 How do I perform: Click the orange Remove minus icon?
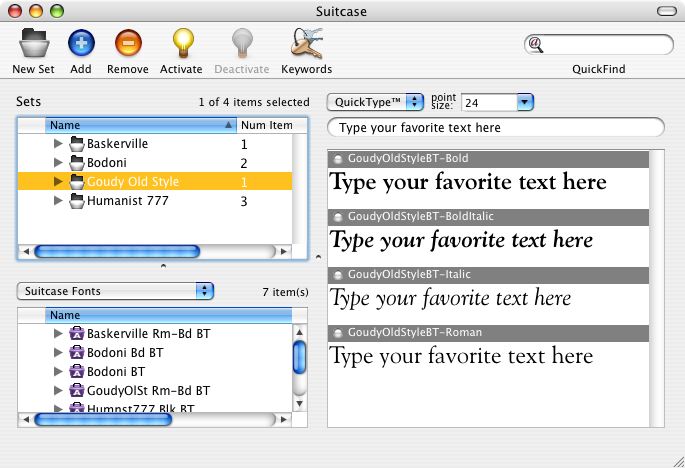pyautogui.click(x=128, y=43)
